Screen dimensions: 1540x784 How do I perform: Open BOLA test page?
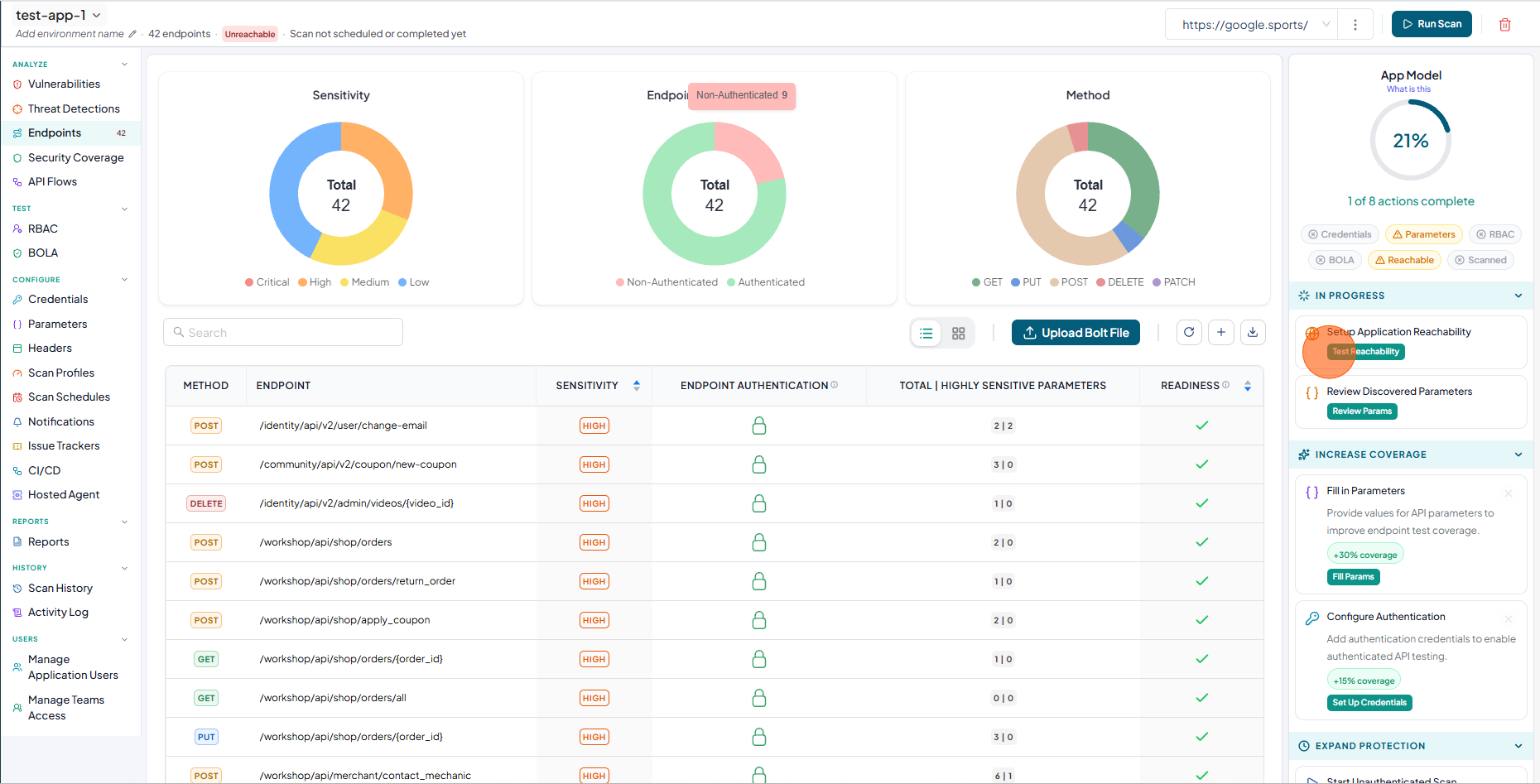pyautogui.click(x=43, y=253)
